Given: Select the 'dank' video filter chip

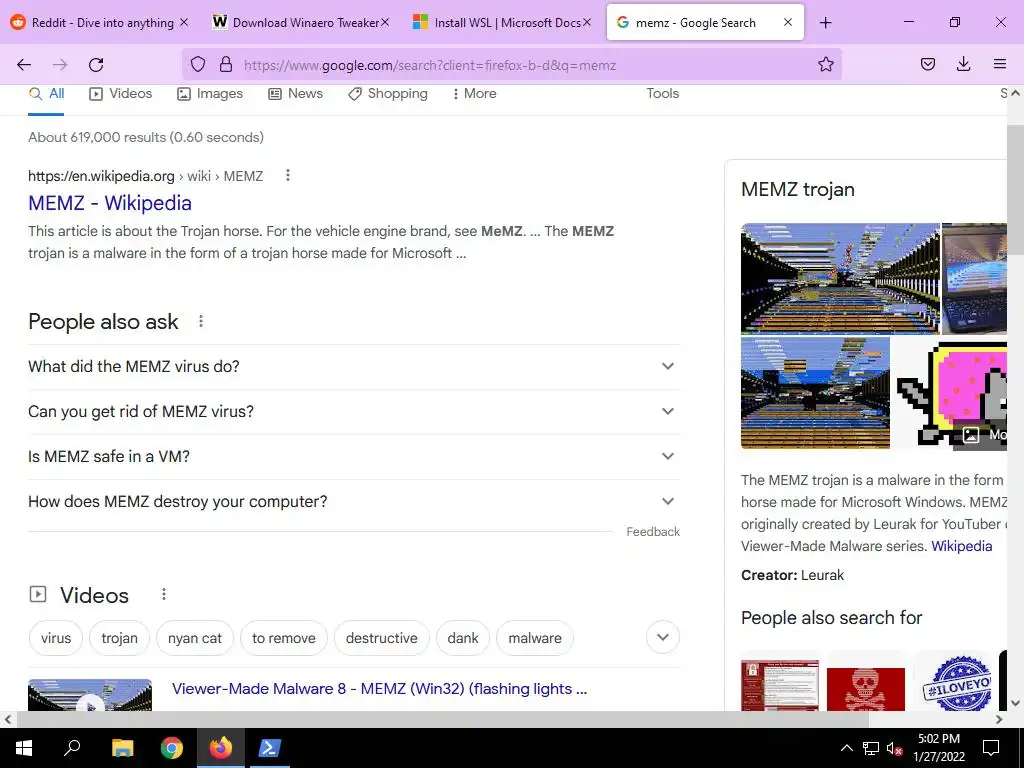Looking at the screenshot, I should (x=463, y=638).
